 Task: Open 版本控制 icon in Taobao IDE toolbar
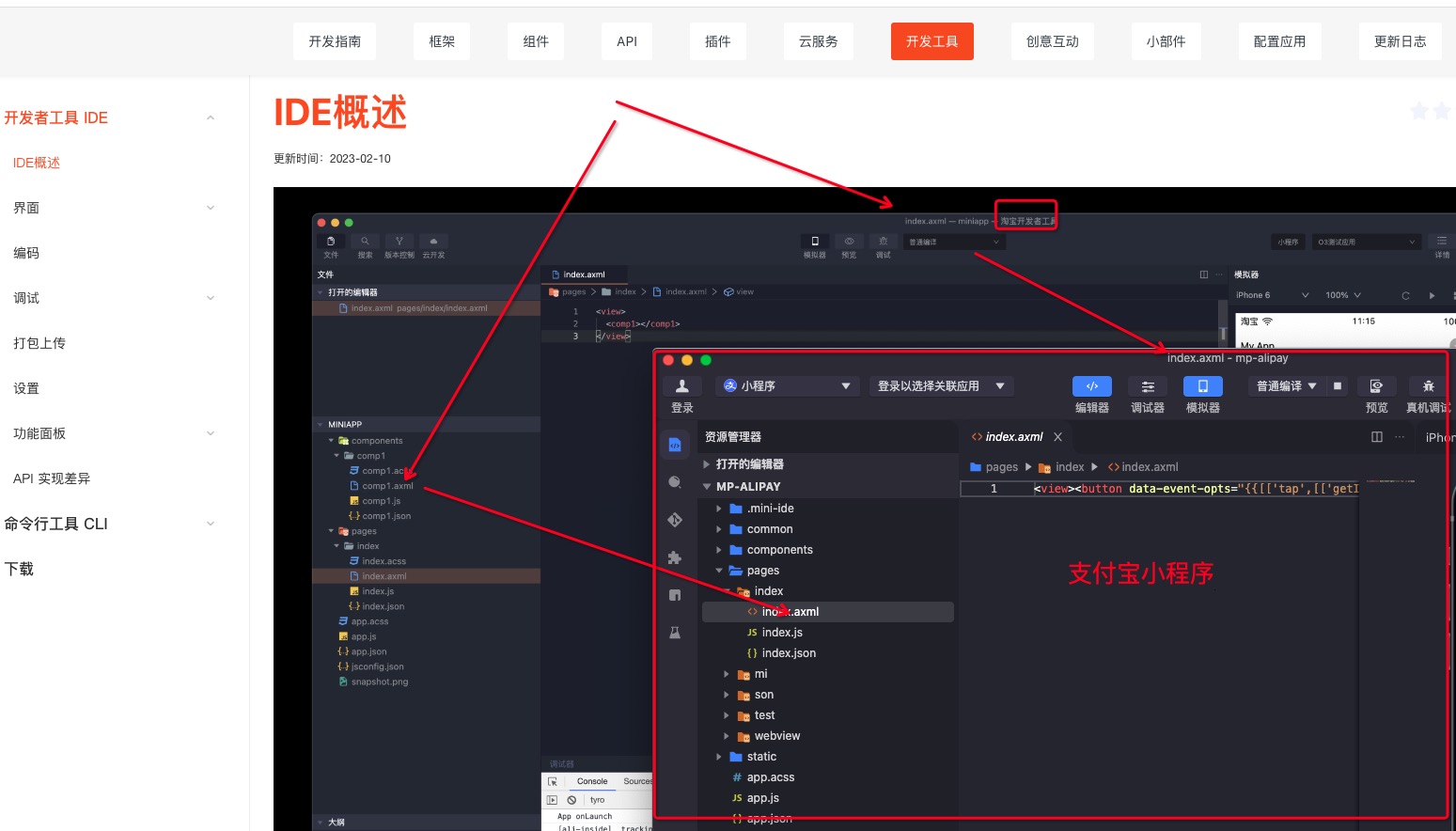click(399, 242)
